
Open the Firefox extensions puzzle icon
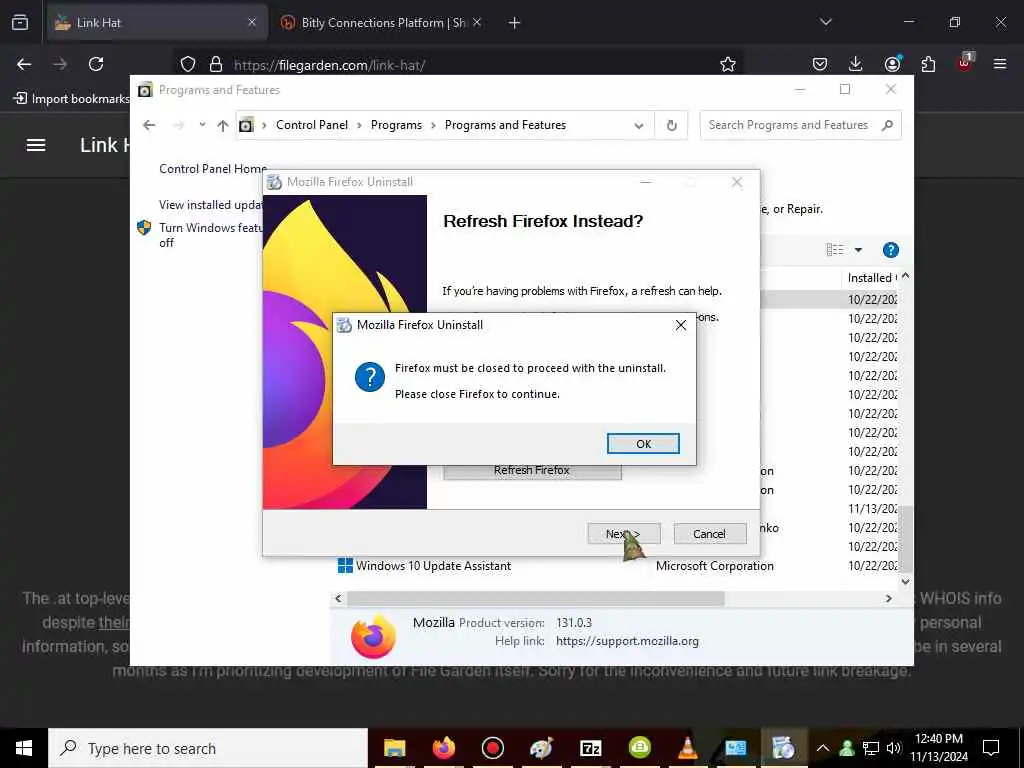tap(928, 64)
